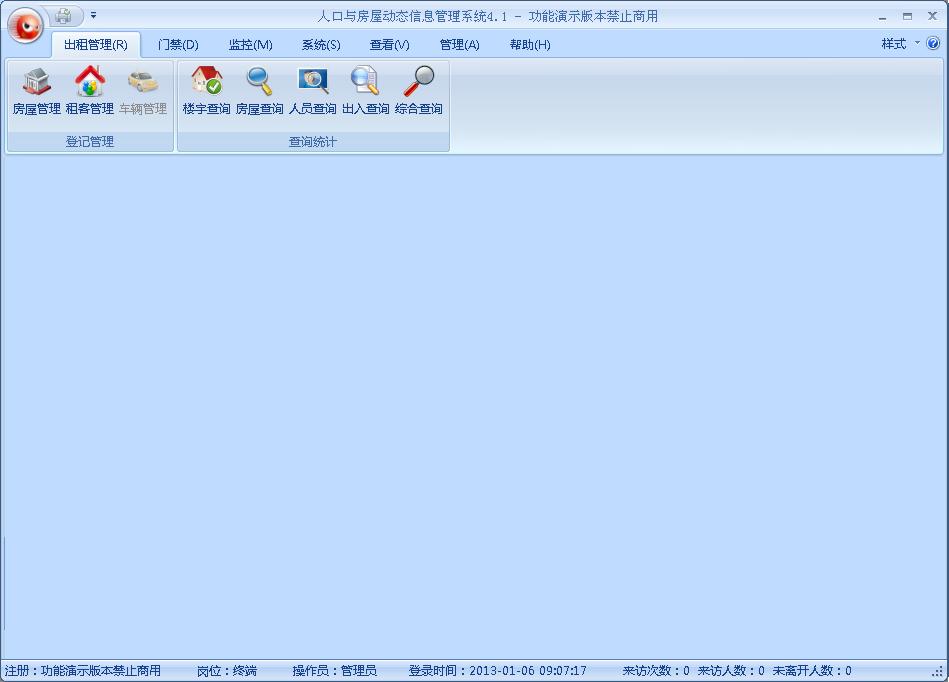Minimize the application window

[x=882, y=17]
